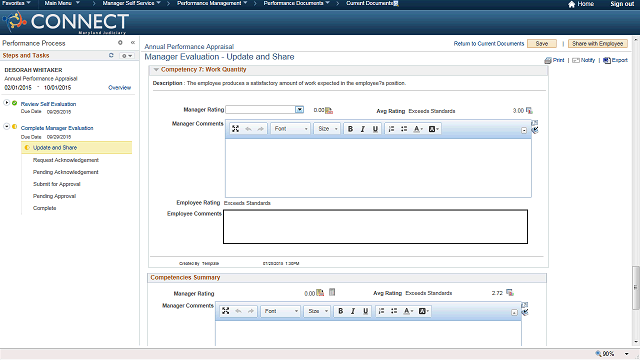Screen dimensions: 640x360
Task: Return to Current Documents
Action: pyautogui.click(x=489, y=44)
